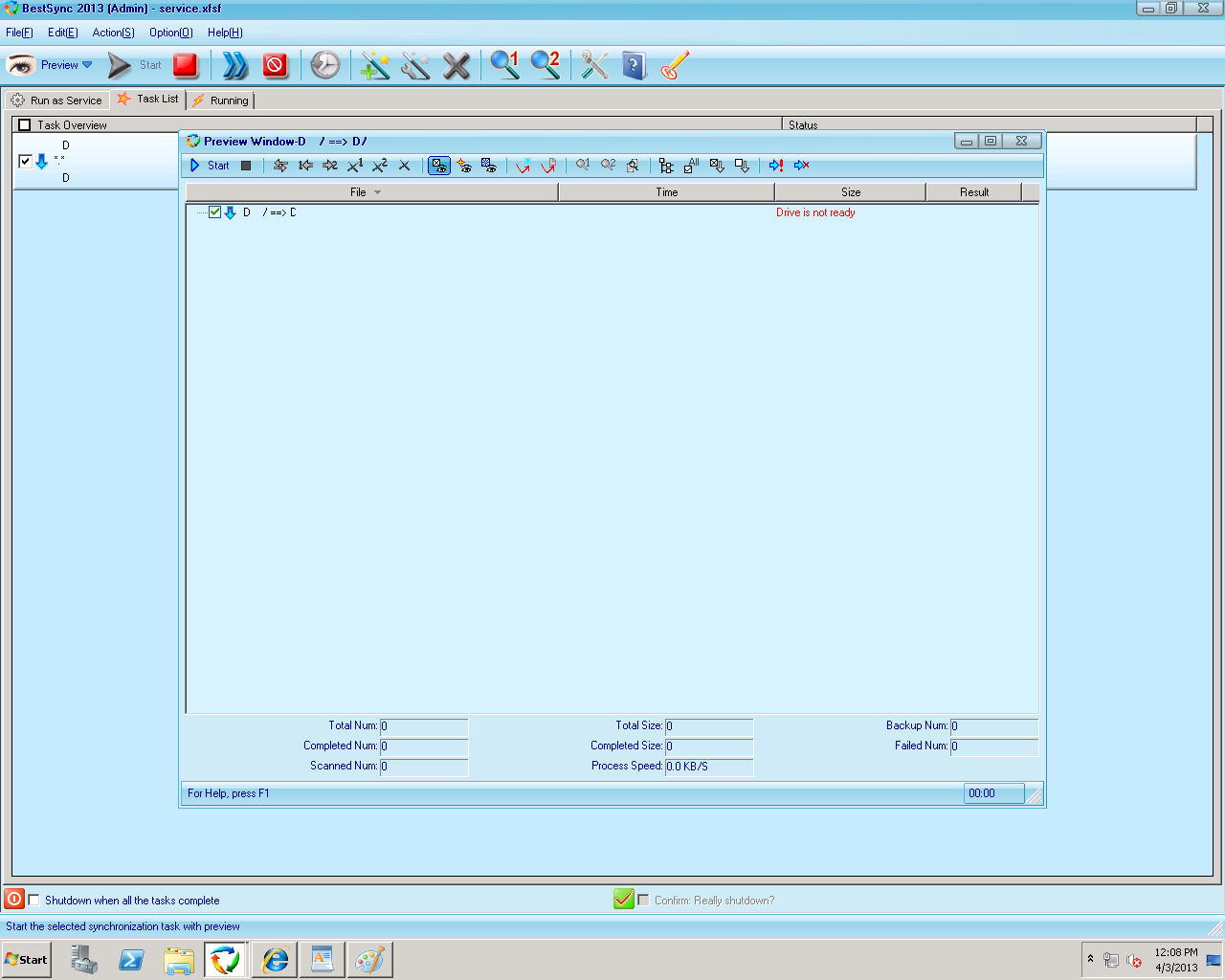Viewport: 1225px width, 980px height.
Task: Click the large gray X delete task icon
Action: click(x=457, y=65)
